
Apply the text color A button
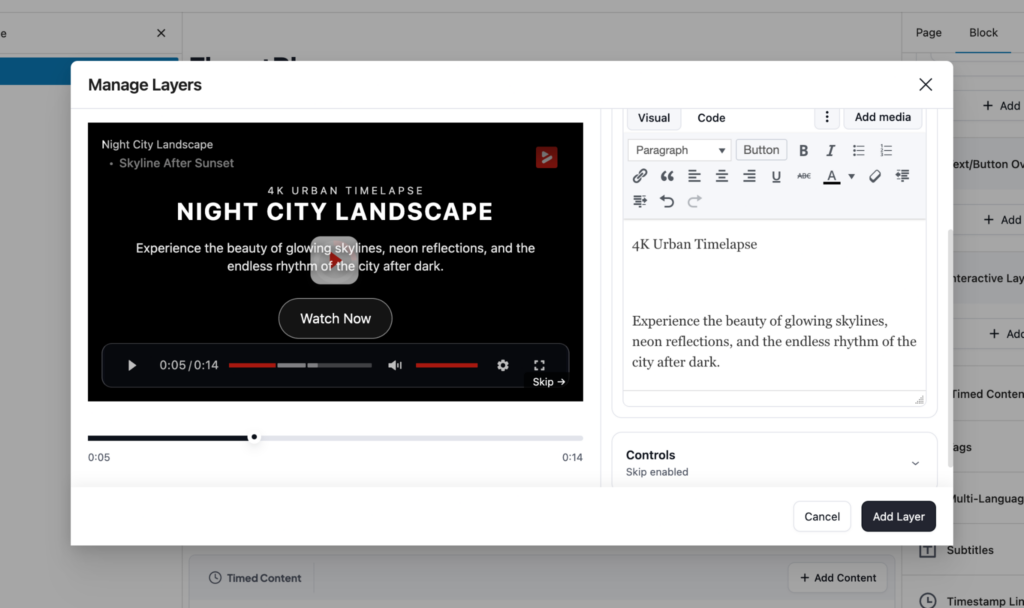pyautogui.click(x=831, y=176)
